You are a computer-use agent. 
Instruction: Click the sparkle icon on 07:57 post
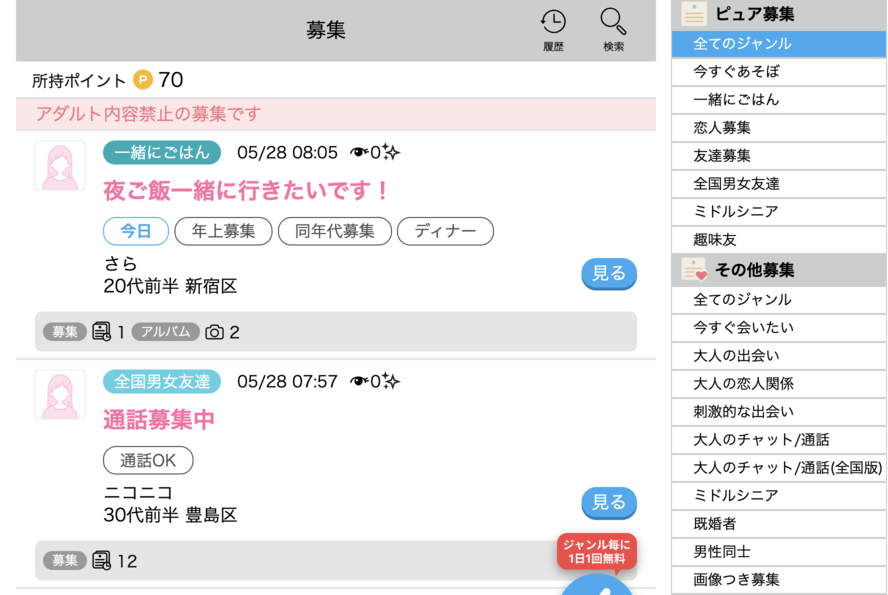click(x=391, y=382)
